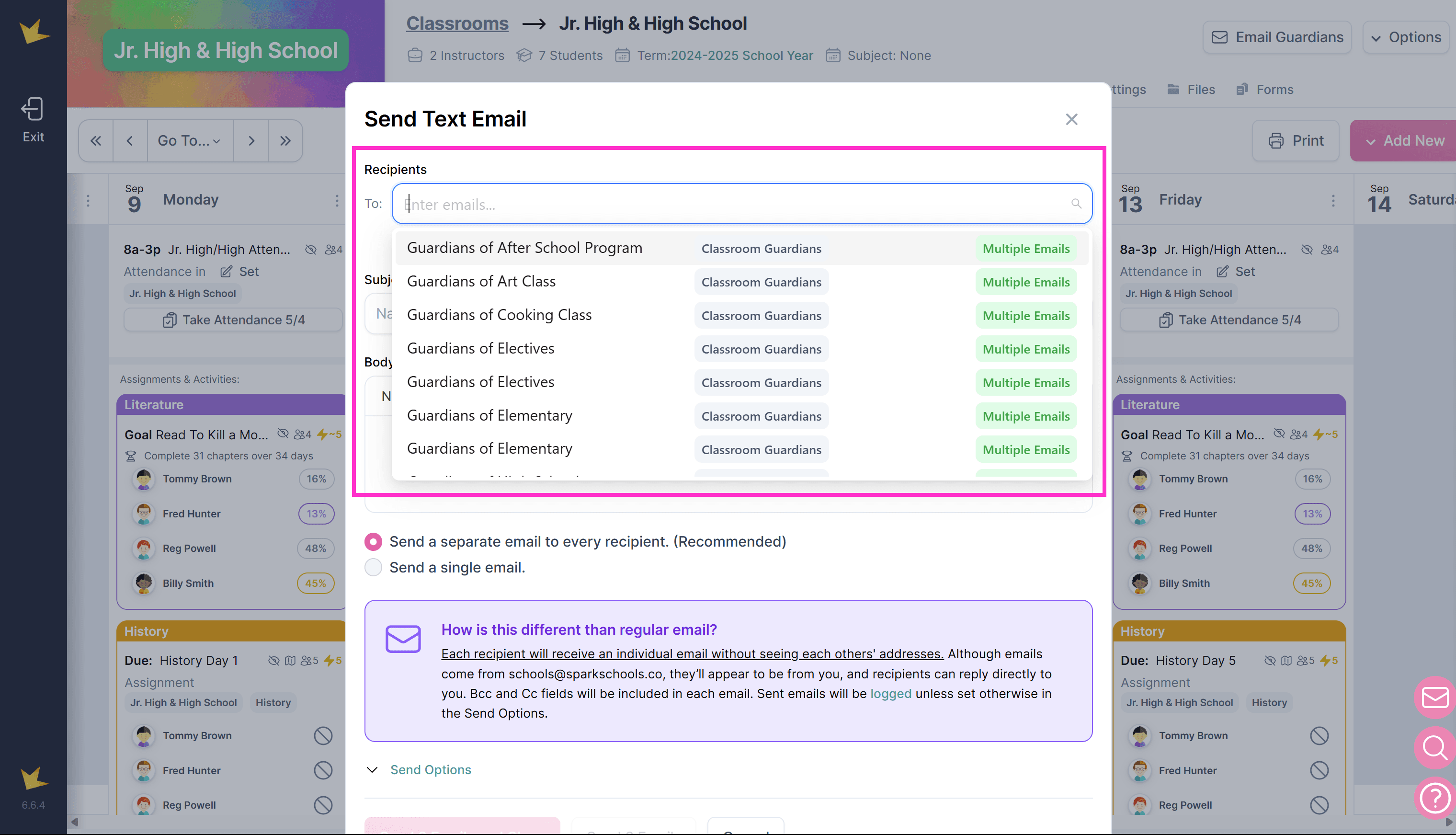This screenshot has width=1456, height=835.
Task: Go to next week arrow
Action: pyautogui.click(x=251, y=141)
